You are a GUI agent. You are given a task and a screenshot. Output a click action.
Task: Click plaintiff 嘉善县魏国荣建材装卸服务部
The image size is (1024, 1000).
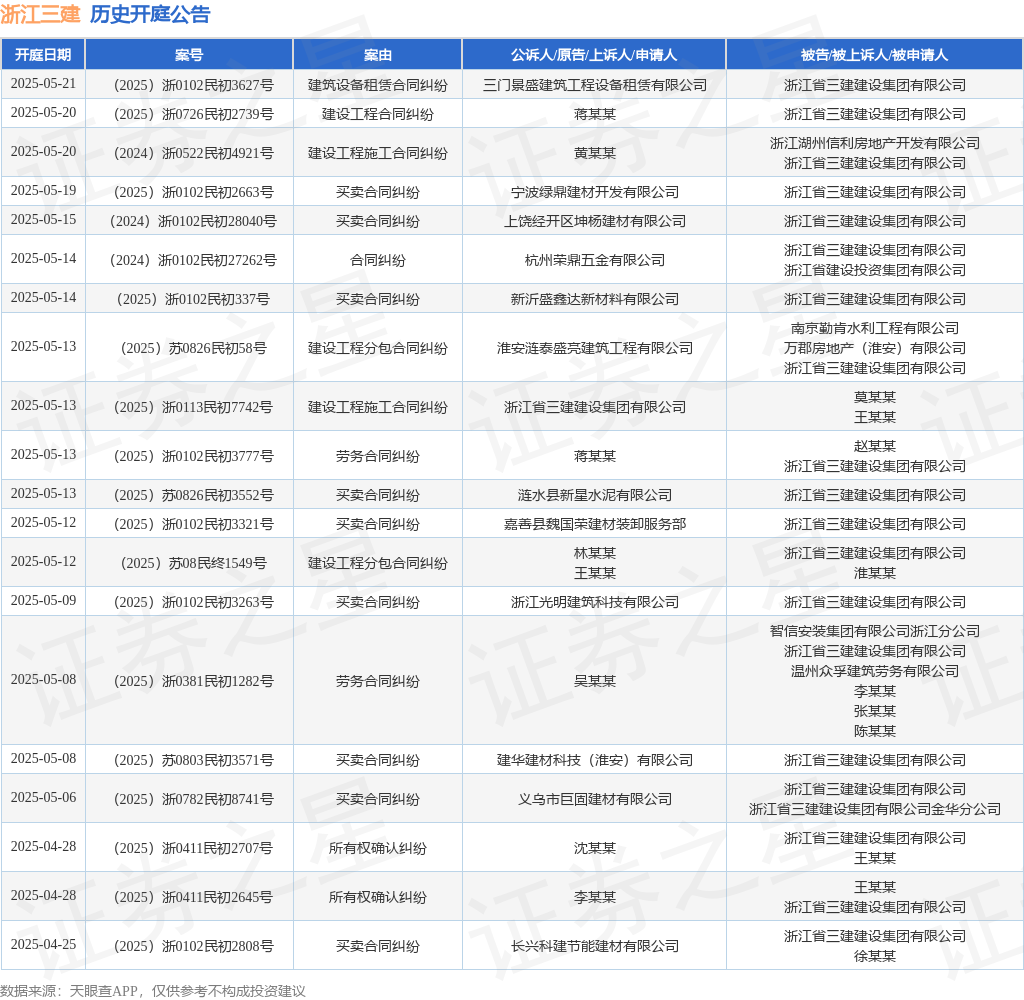click(594, 524)
